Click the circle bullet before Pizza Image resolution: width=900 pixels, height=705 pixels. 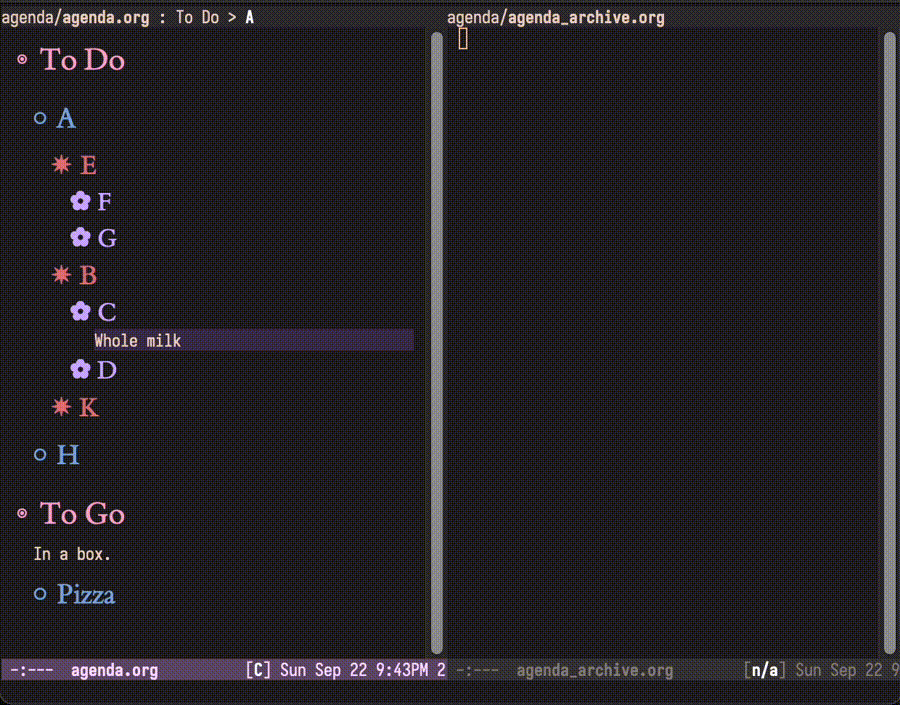pyautogui.click(x=40, y=594)
